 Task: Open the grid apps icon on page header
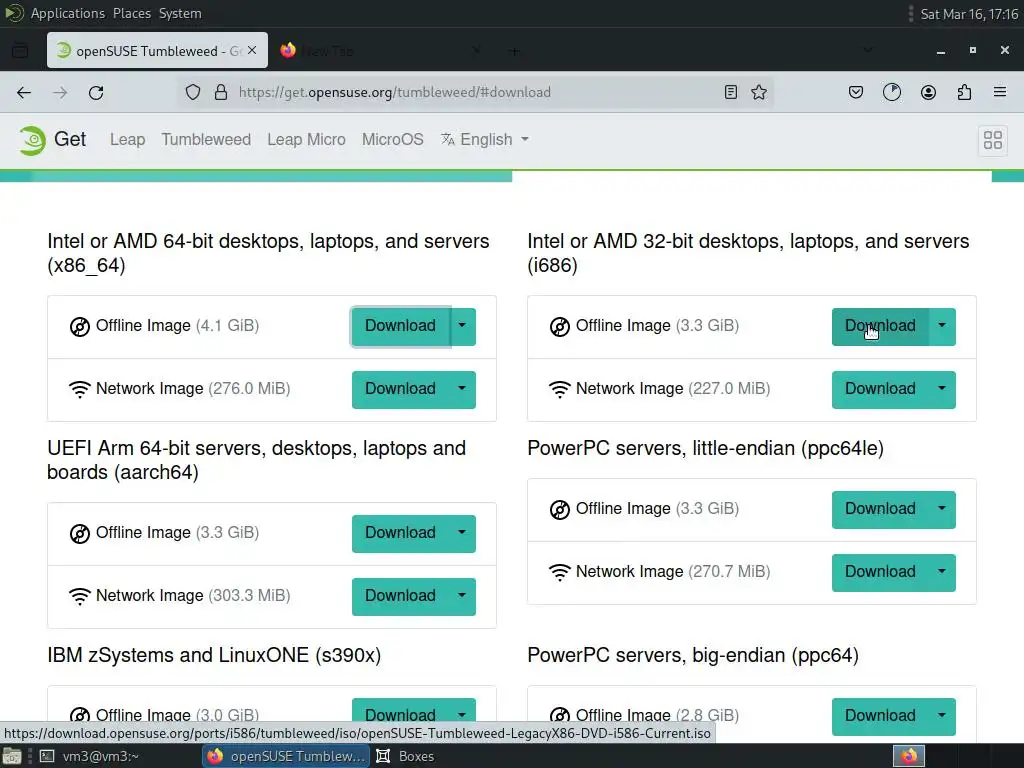click(993, 140)
